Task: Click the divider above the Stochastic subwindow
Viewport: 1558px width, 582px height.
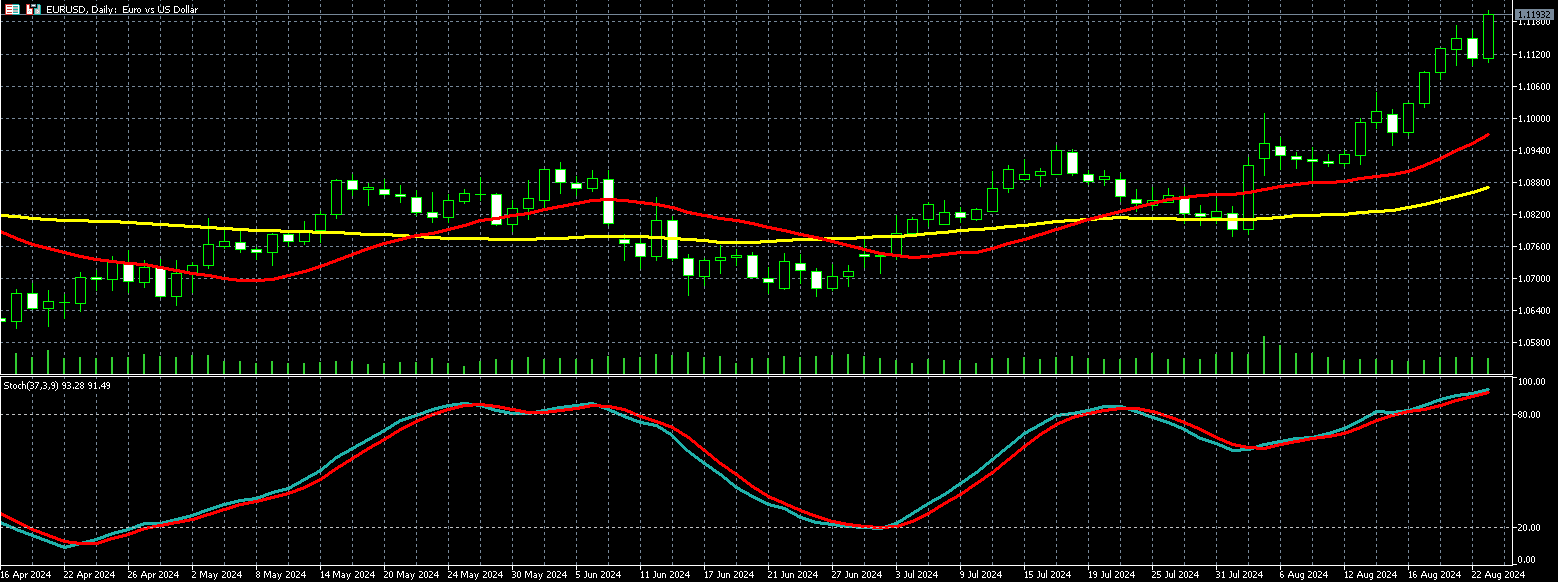Action: click(760, 376)
